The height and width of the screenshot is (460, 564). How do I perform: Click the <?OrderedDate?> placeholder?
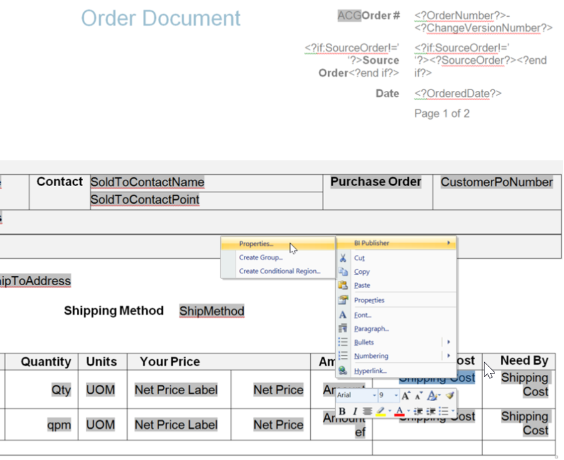click(458, 94)
